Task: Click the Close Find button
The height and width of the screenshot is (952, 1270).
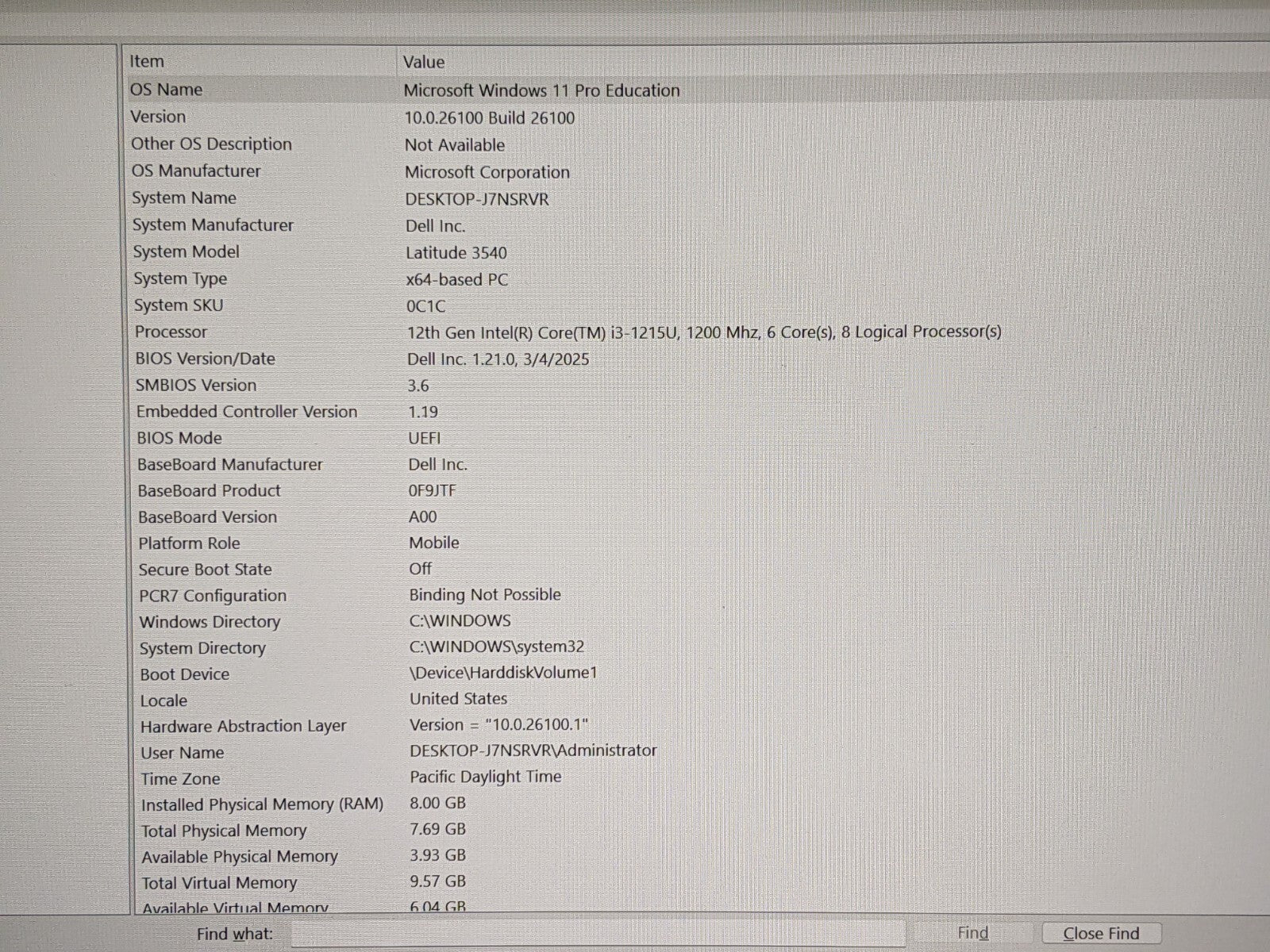Action: pyautogui.click(x=1101, y=934)
